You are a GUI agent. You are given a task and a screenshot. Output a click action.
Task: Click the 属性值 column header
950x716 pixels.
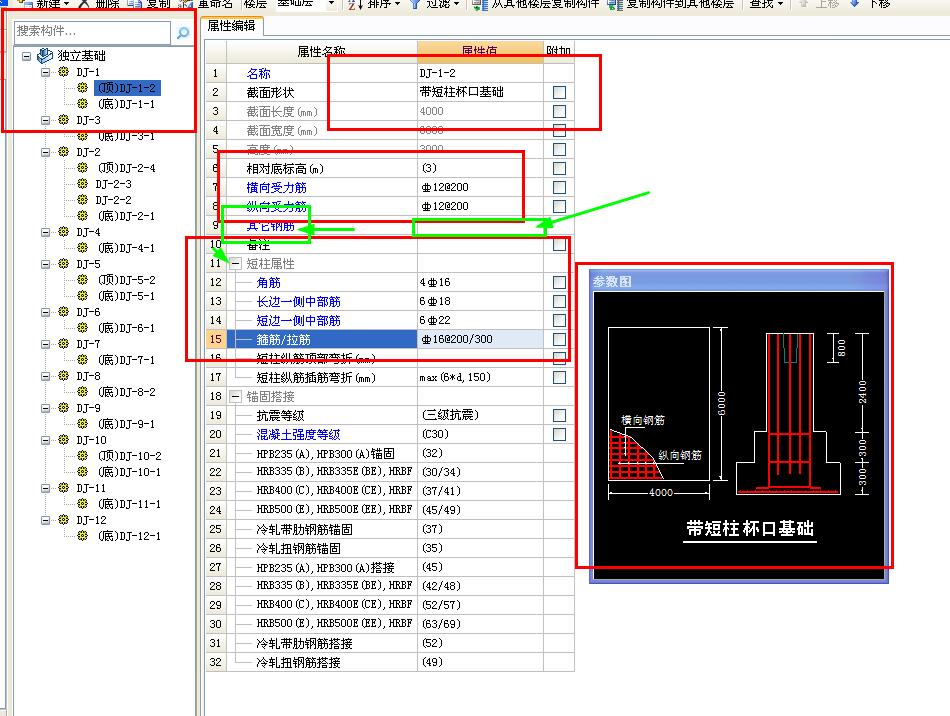(x=480, y=51)
